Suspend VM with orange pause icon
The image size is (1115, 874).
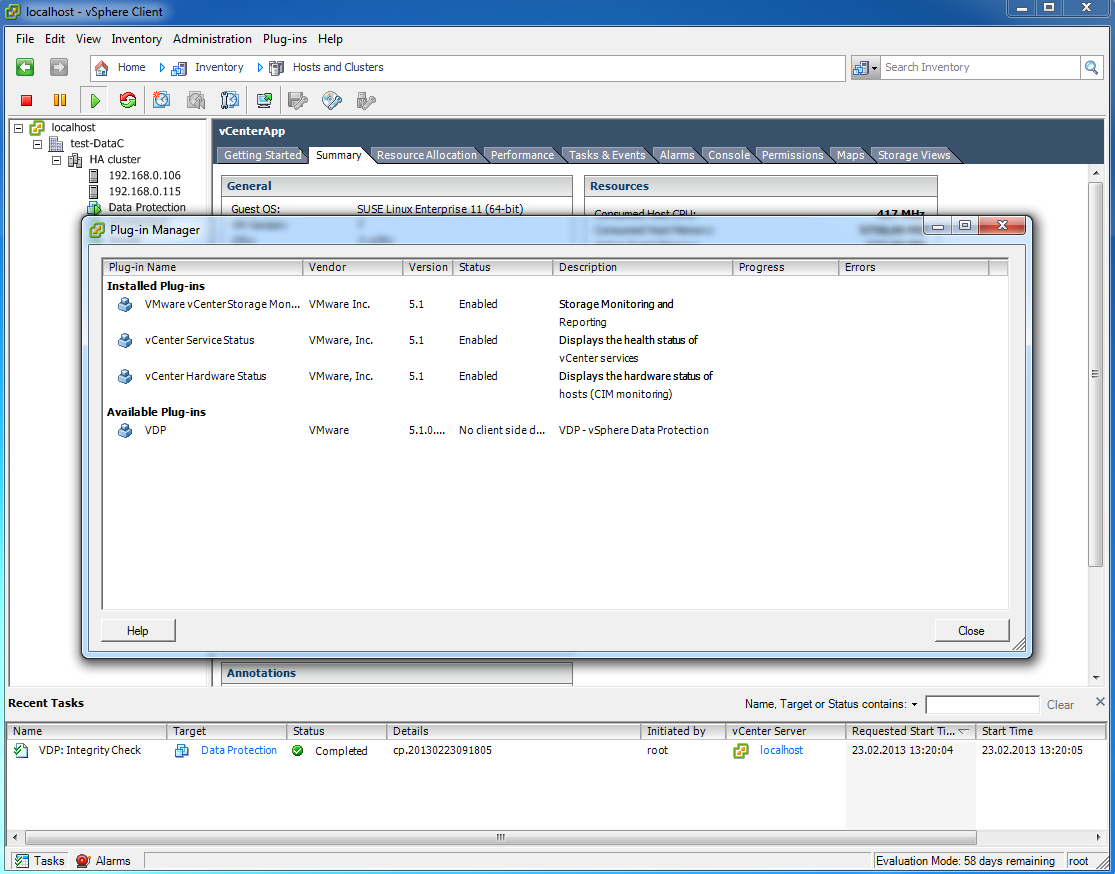click(x=60, y=101)
